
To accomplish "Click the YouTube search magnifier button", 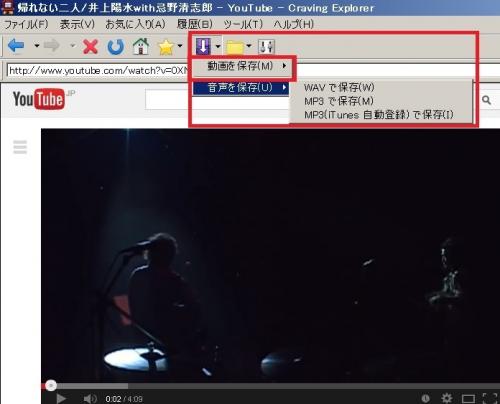I will 486,100.
